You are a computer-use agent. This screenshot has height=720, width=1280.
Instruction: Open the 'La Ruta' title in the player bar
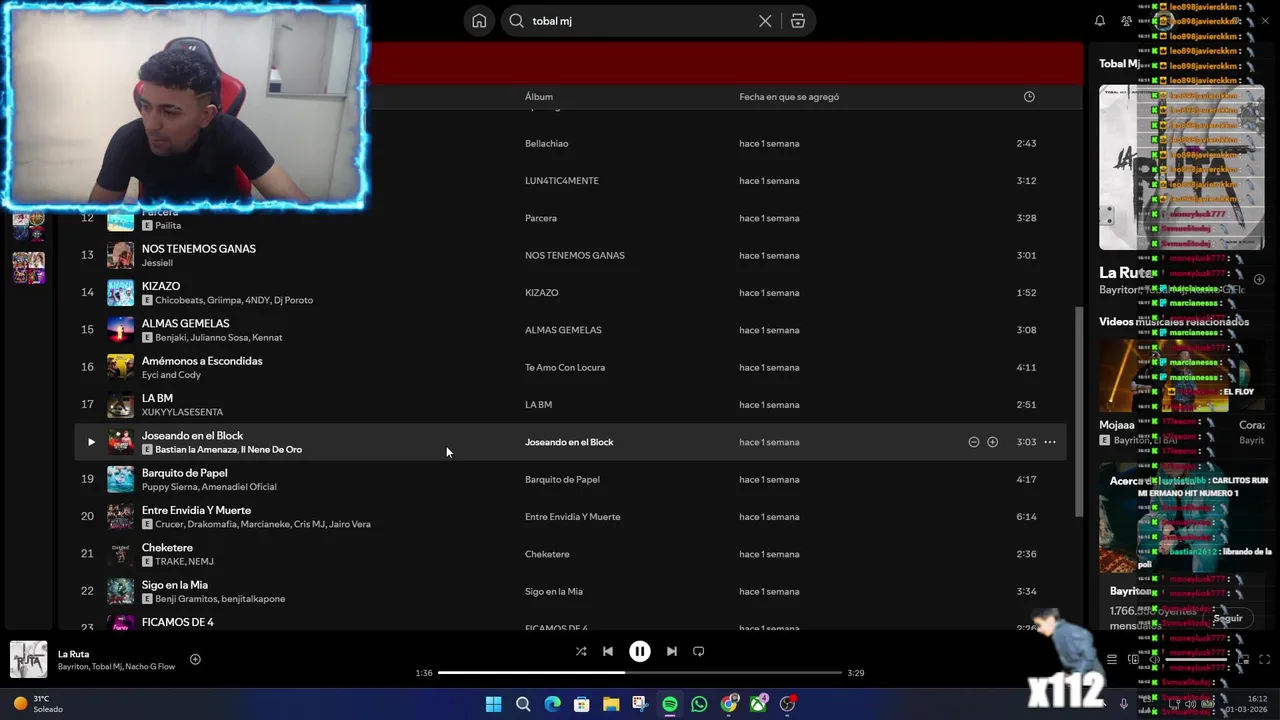point(73,654)
